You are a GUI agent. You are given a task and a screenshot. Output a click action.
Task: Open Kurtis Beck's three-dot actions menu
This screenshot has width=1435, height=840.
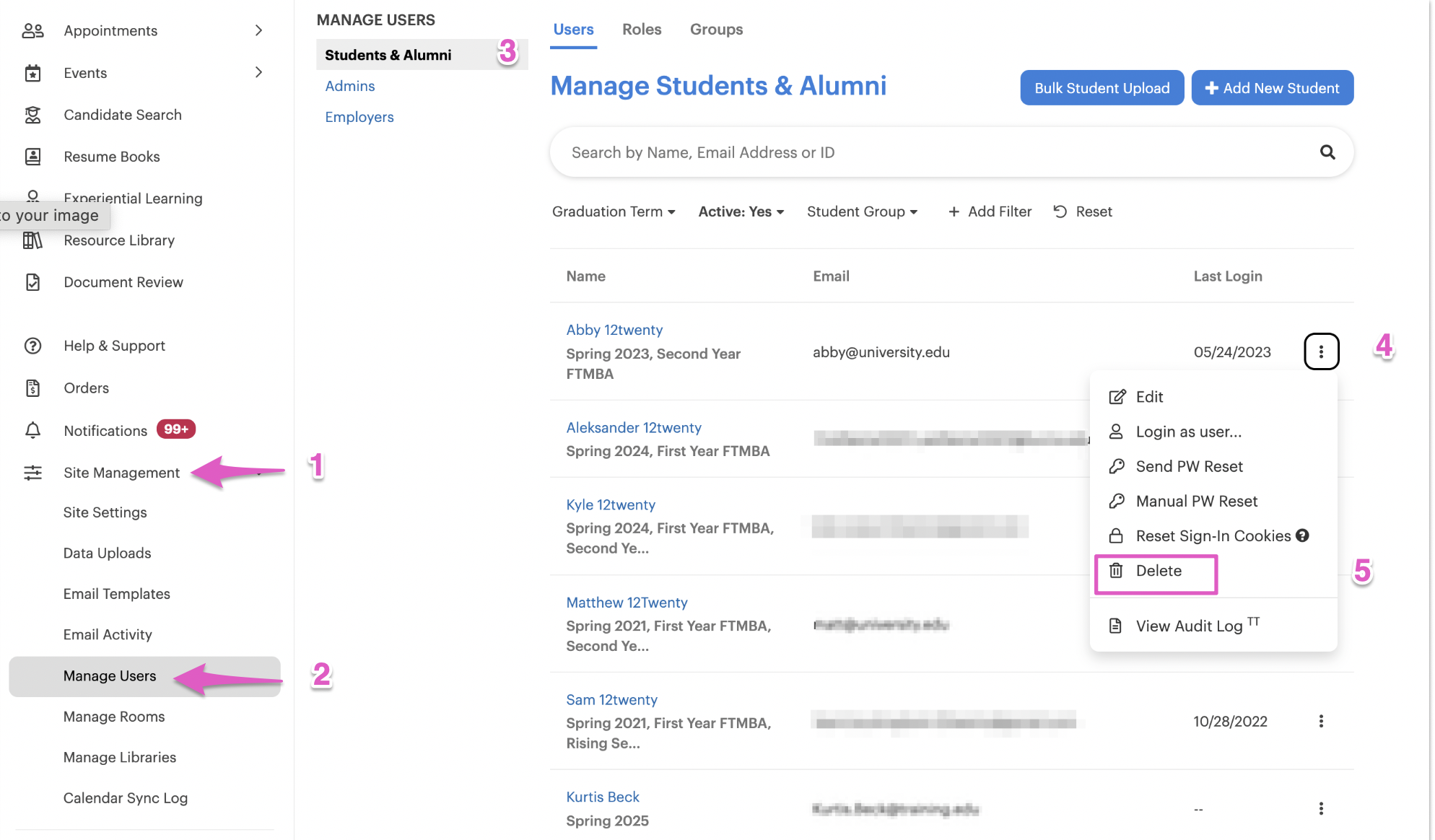coord(1321,808)
